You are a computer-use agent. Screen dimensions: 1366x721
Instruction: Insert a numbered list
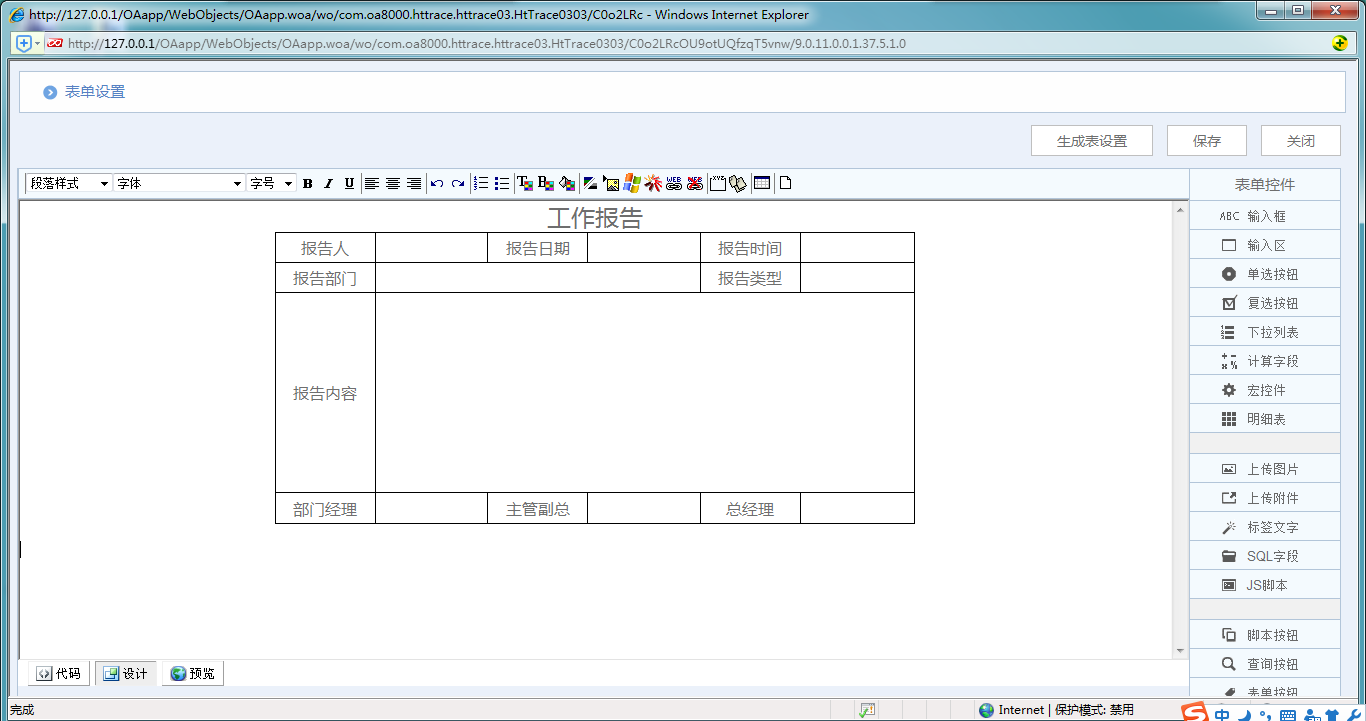point(481,184)
